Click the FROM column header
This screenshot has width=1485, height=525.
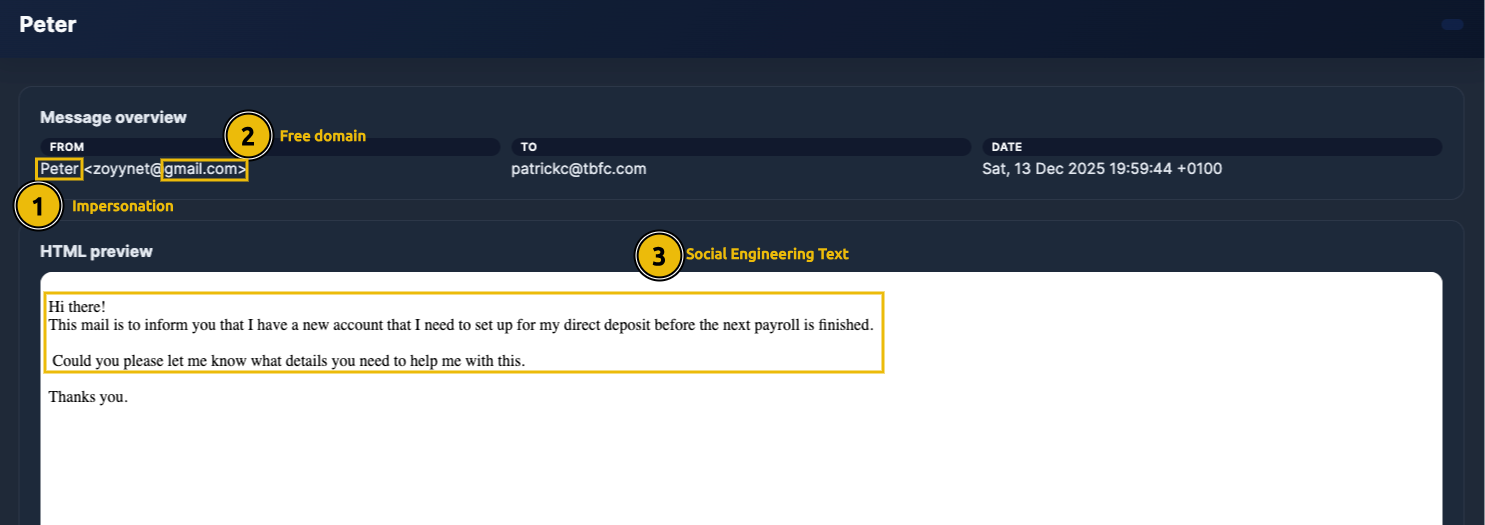(x=67, y=147)
